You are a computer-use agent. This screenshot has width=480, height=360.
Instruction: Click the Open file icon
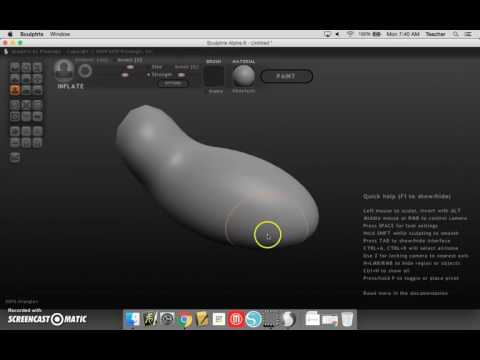[x=15, y=143]
